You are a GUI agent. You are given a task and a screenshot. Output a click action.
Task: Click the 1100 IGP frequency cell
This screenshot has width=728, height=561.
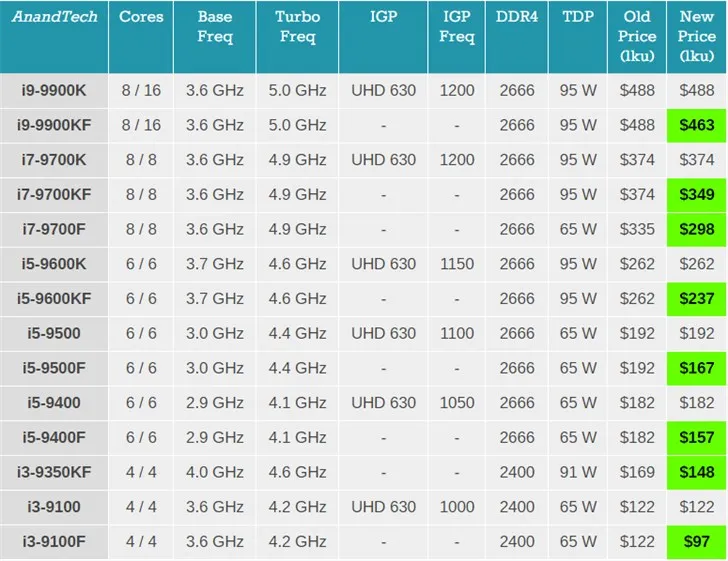click(456, 333)
